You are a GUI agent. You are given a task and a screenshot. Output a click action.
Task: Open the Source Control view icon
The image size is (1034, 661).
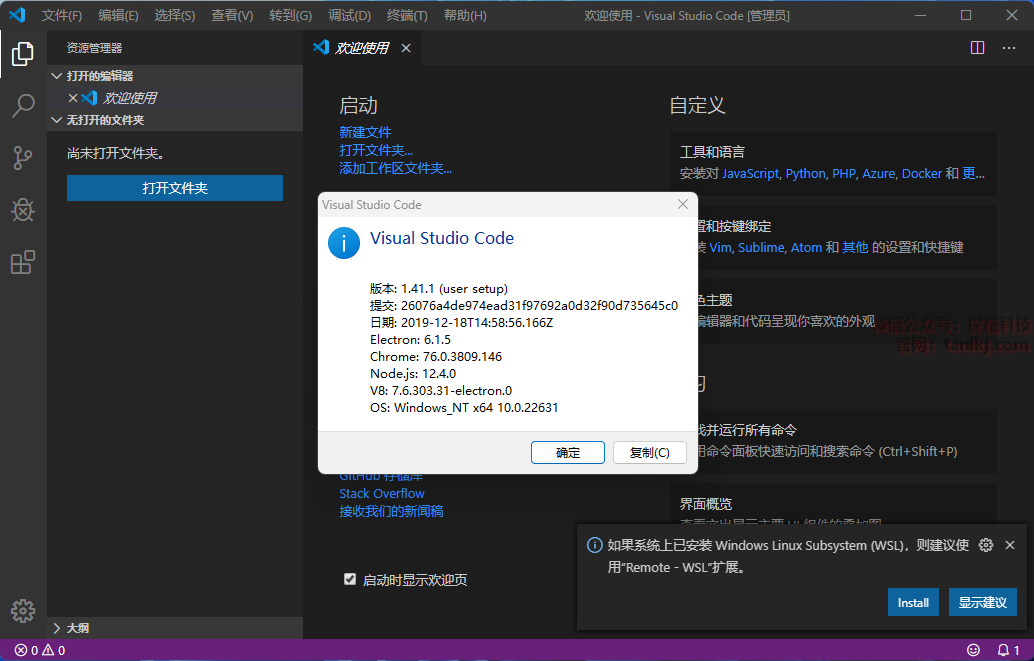click(x=23, y=158)
